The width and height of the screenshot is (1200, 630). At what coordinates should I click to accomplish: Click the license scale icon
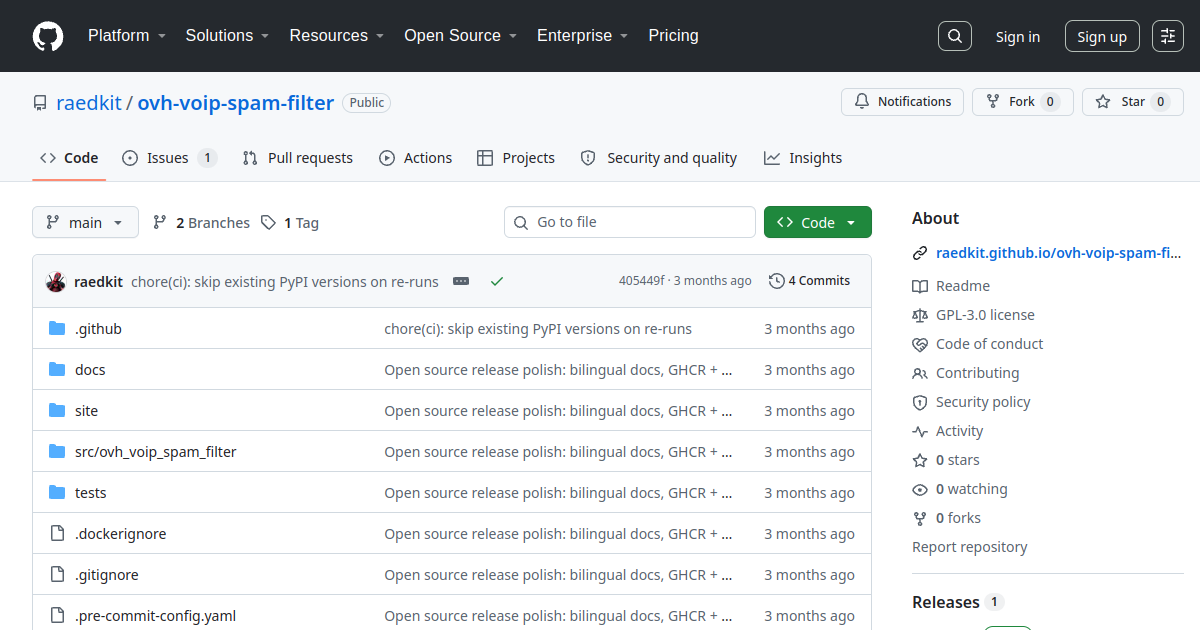[x=920, y=315]
